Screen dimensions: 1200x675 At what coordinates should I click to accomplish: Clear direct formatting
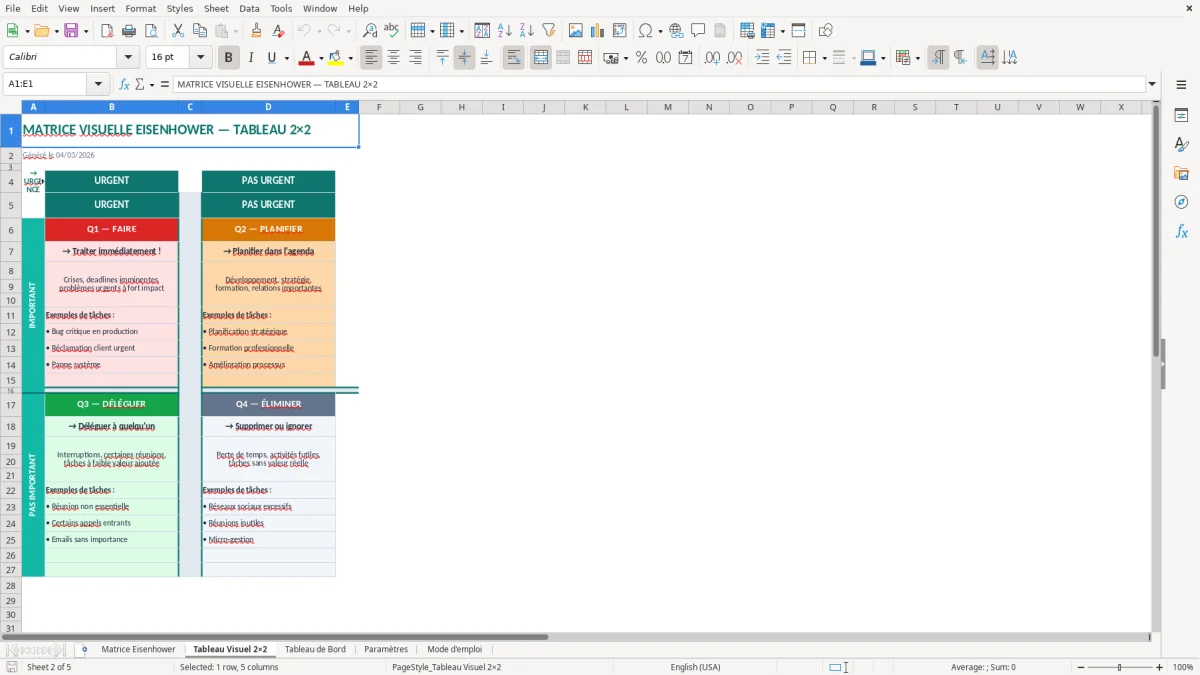click(278, 31)
